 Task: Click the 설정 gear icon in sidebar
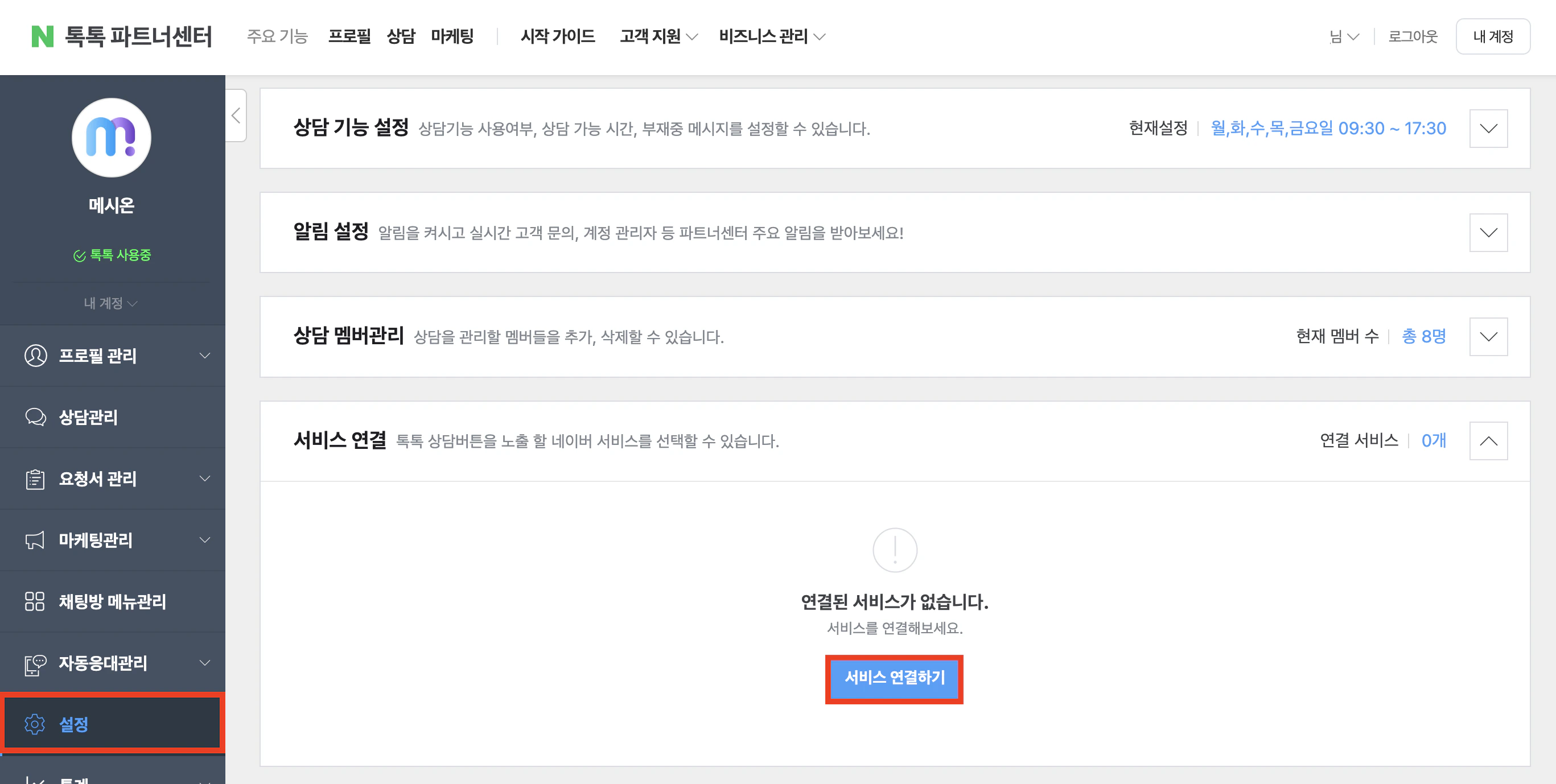pos(35,725)
